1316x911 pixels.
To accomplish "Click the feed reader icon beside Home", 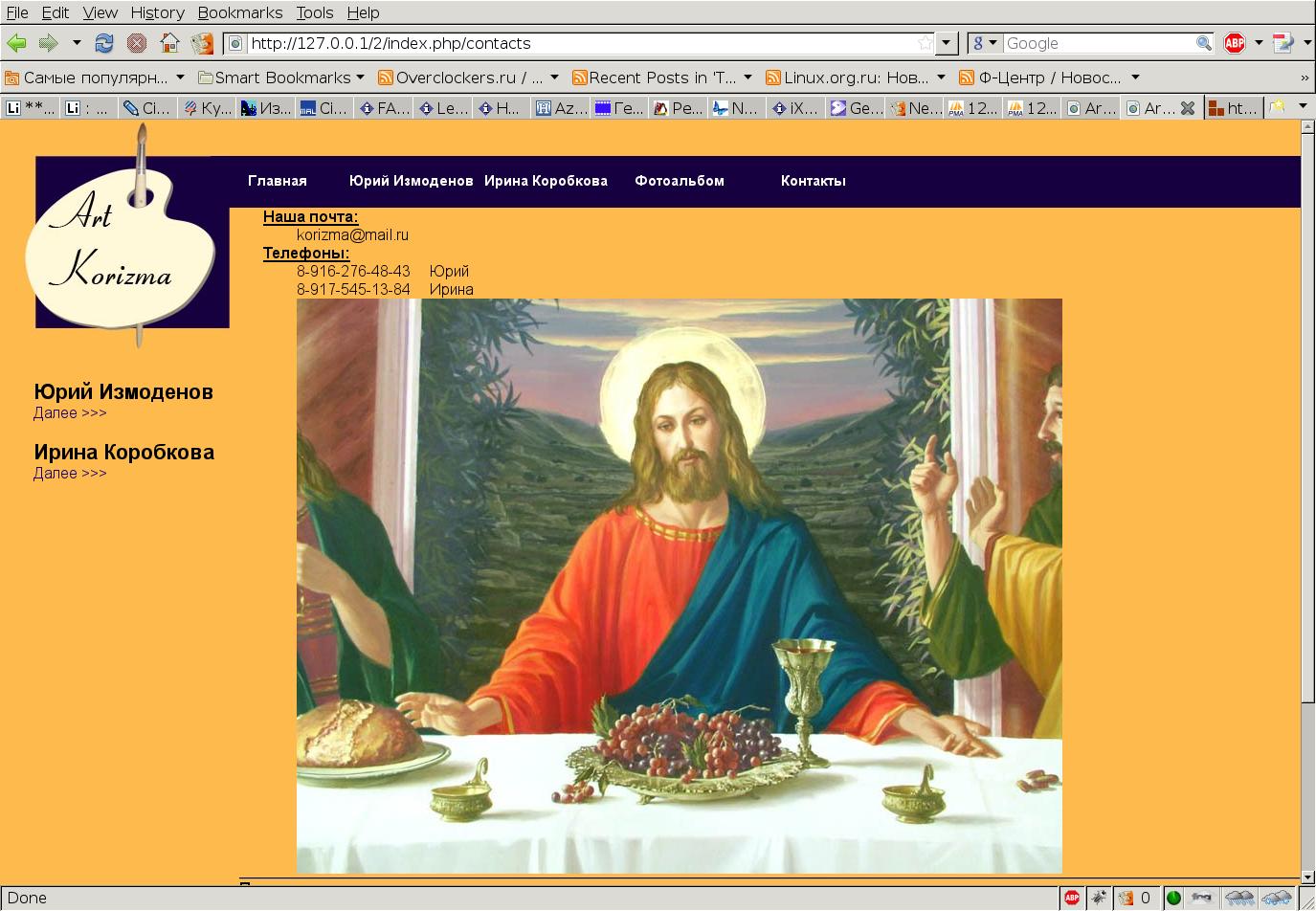I will click(202, 43).
